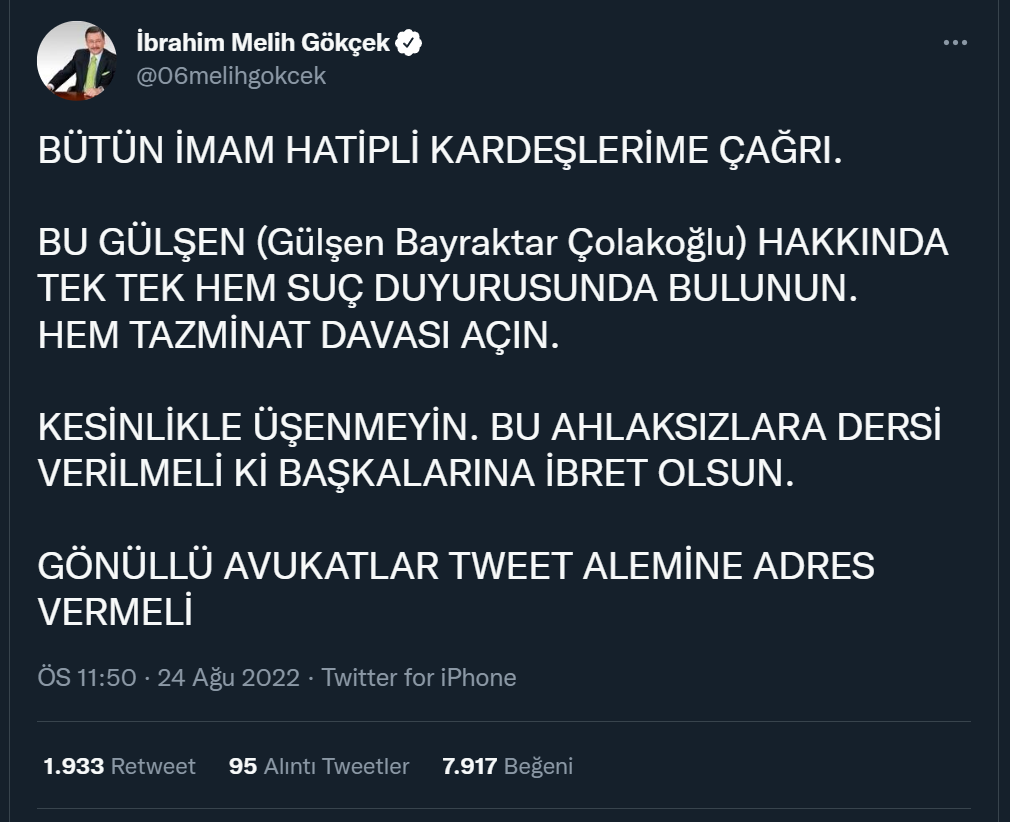The image size is (1010, 822).
Task: Click the final word VERMELİ
Action: click(114, 612)
